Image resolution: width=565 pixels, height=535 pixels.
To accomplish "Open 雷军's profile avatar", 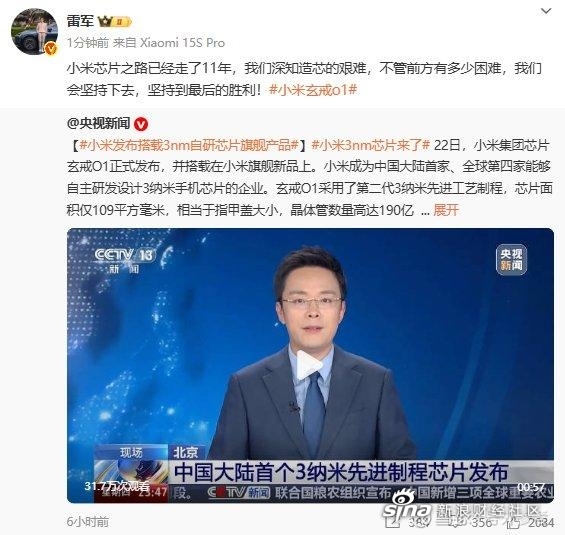I will 34,31.
